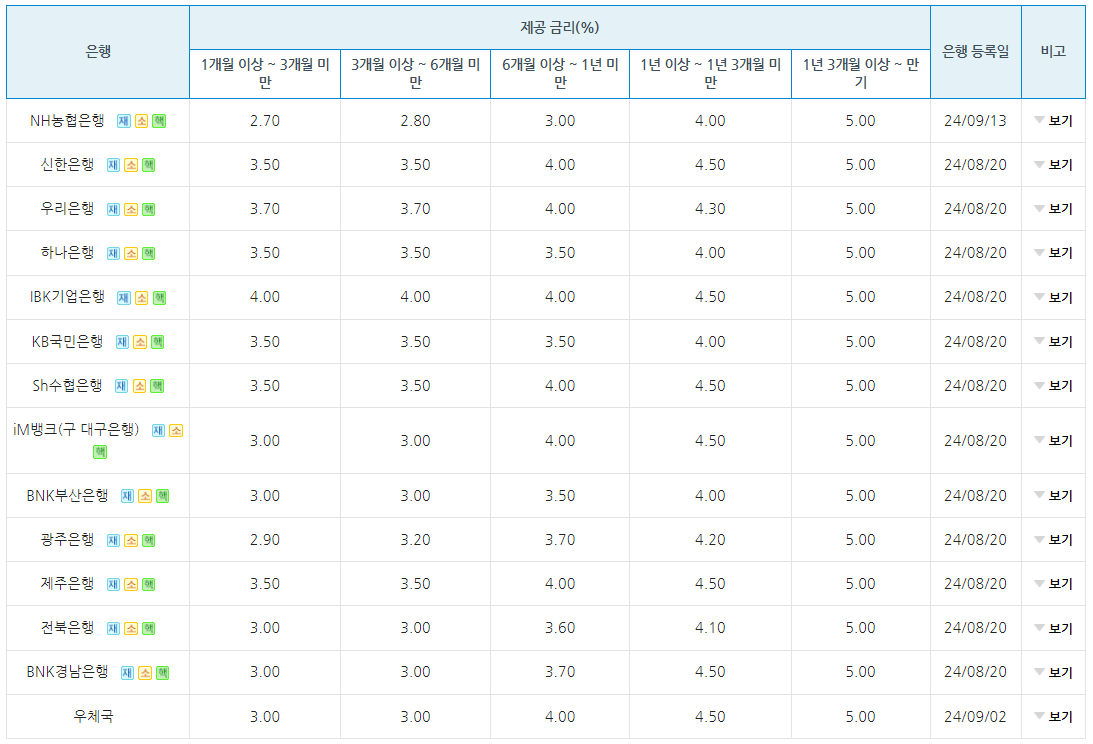The height and width of the screenshot is (744, 1093).
Task: Click the orange 소 badge beside iM뱅크
Action: coord(176,430)
